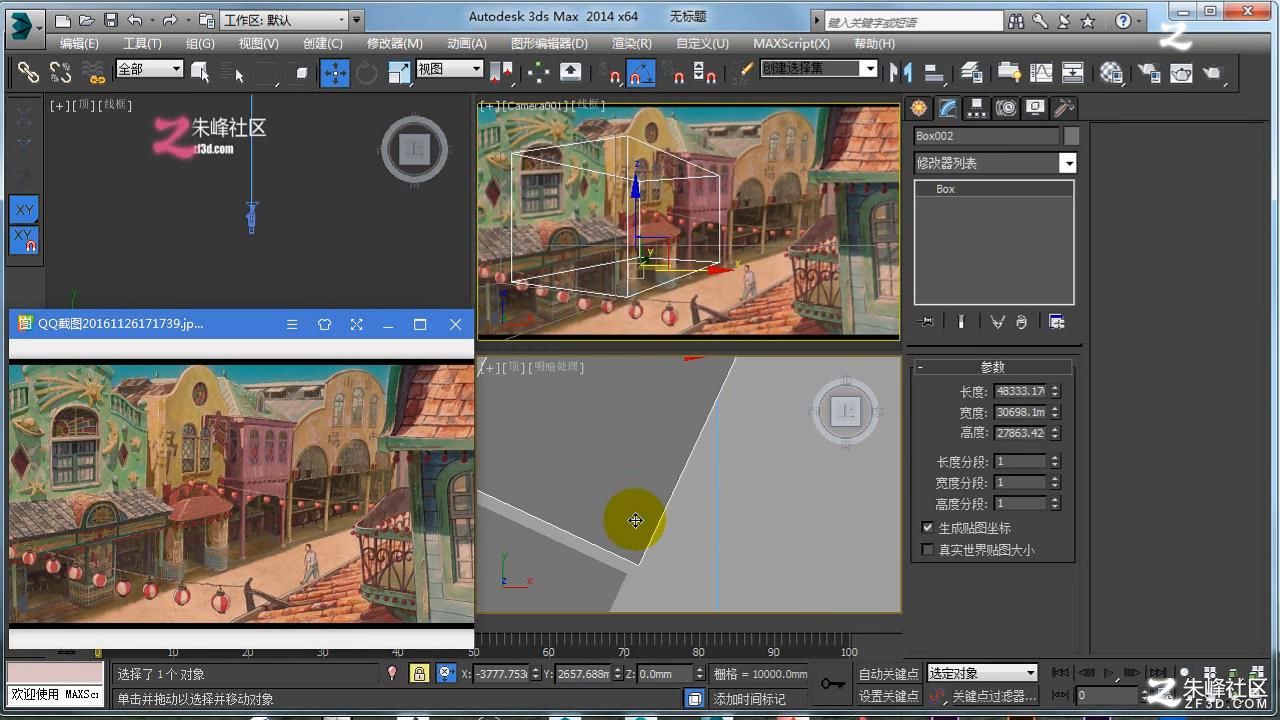Click the Open File icon
This screenshot has height=720, width=1280.
coord(87,20)
